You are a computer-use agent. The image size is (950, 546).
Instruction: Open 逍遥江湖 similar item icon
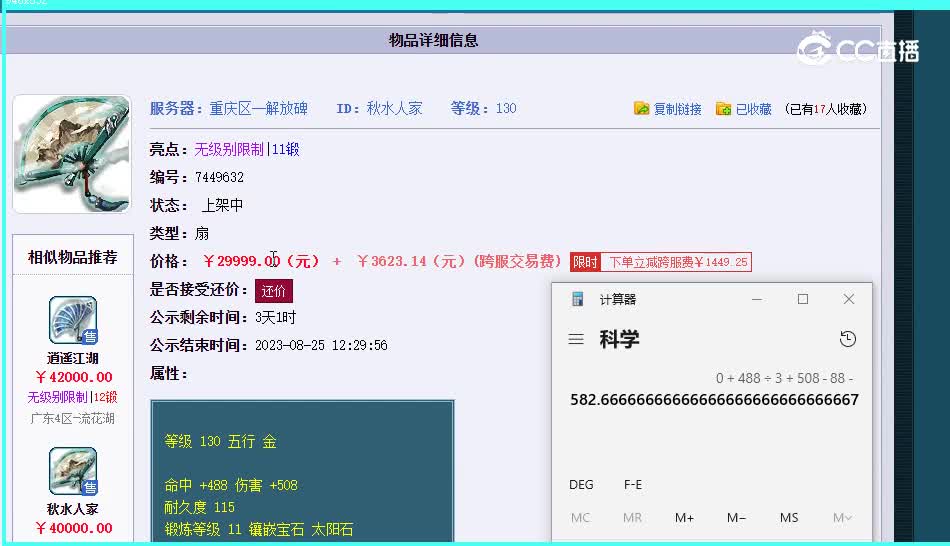click(x=73, y=320)
